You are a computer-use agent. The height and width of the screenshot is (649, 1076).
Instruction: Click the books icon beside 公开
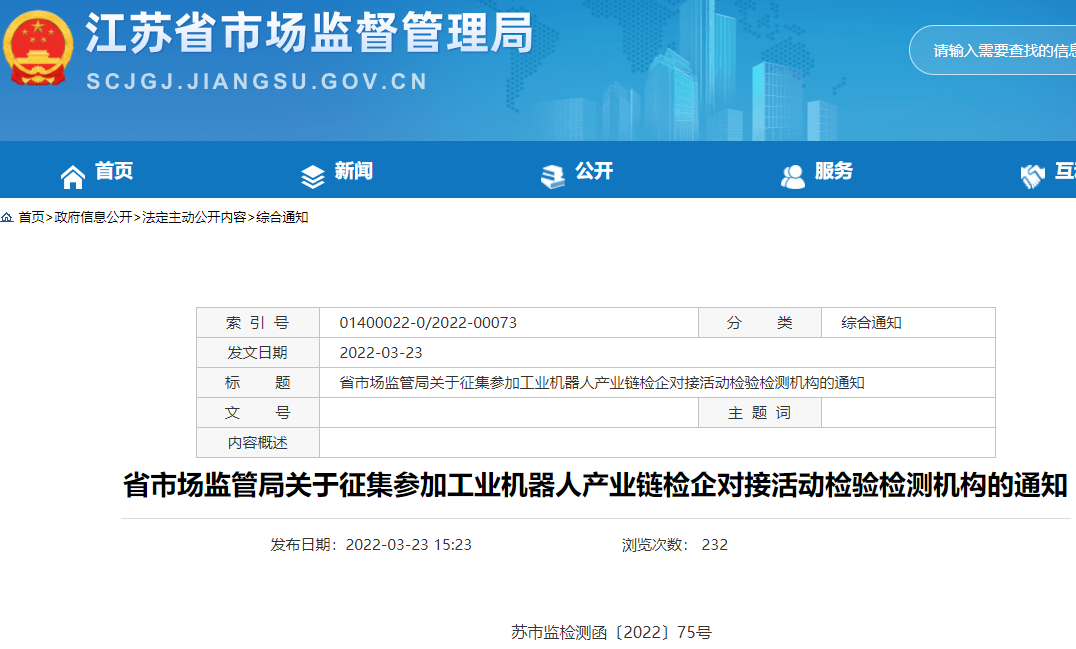[553, 173]
